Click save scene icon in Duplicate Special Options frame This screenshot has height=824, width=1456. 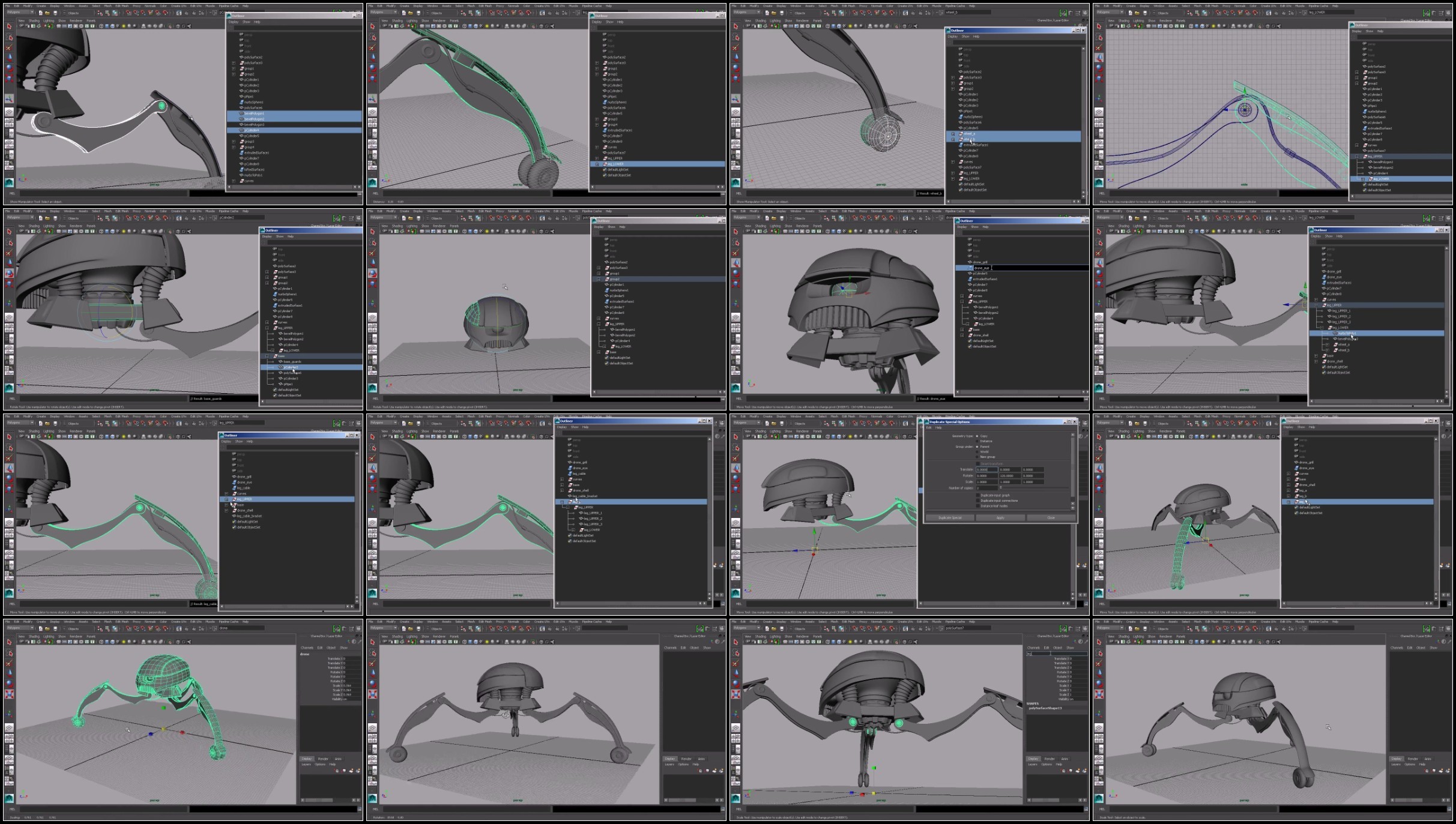click(782, 424)
